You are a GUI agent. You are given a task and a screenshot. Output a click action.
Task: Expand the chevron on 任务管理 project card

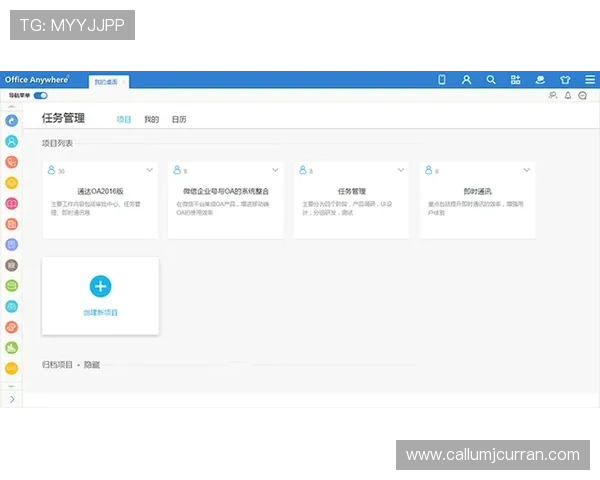click(401, 170)
